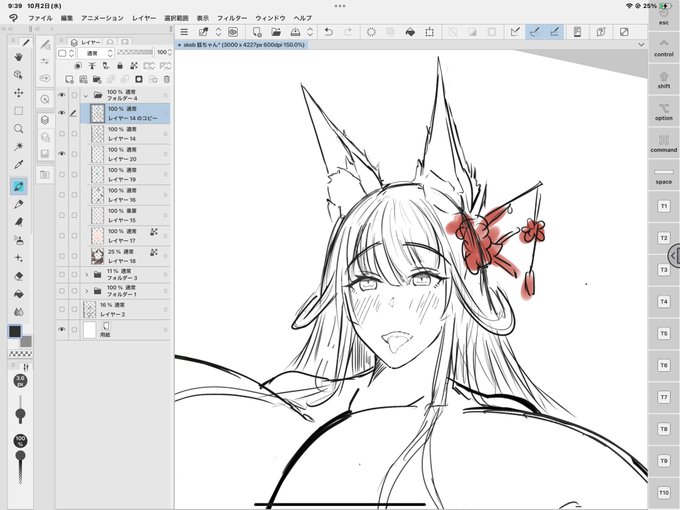Hide レイヤー 20 with its eye icon
This screenshot has width=680, height=510.
[x=62, y=154]
